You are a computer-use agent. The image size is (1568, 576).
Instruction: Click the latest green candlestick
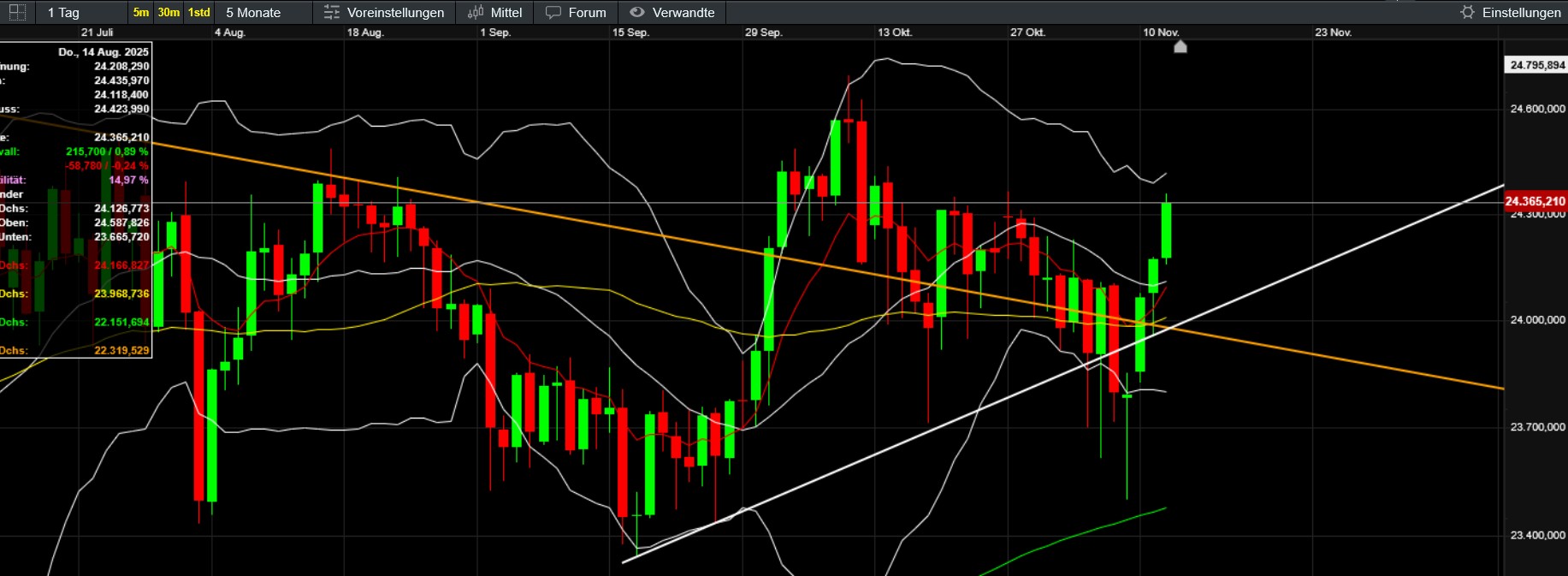[x=1166, y=229]
